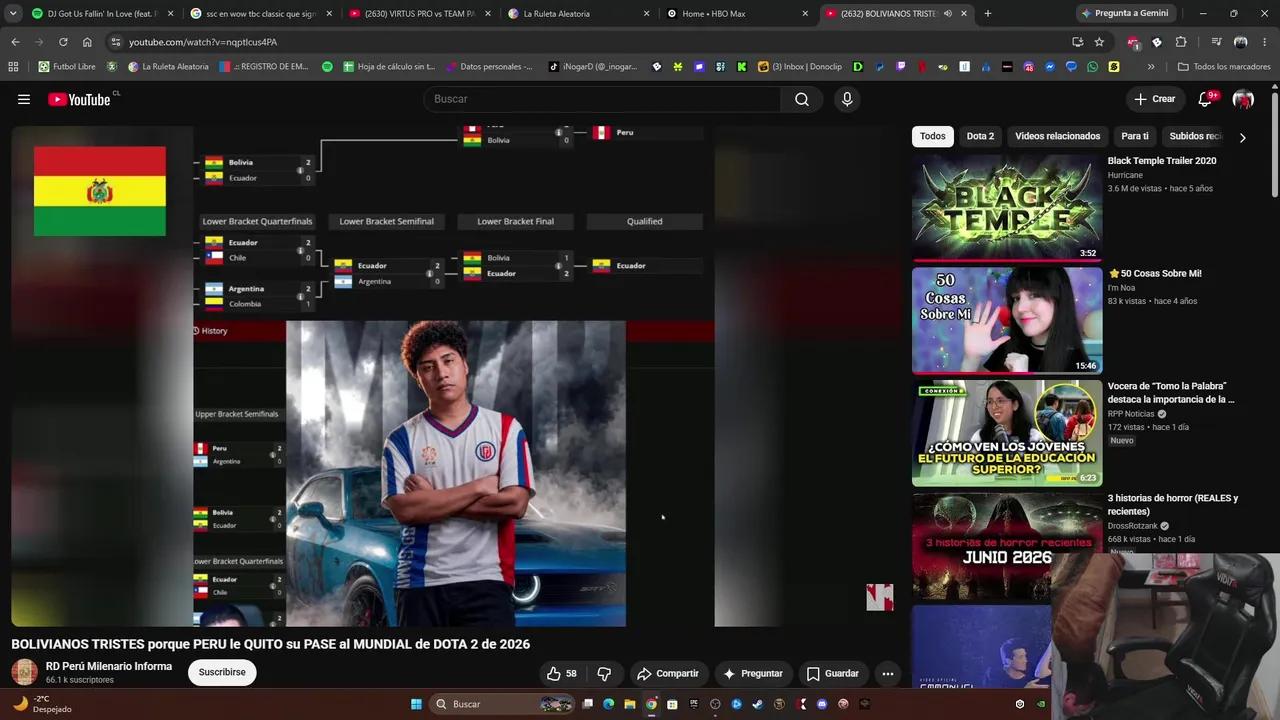This screenshot has width=1280, height=720.
Task: Open the Spotify bookmark icon
Action: coord(327,67)
